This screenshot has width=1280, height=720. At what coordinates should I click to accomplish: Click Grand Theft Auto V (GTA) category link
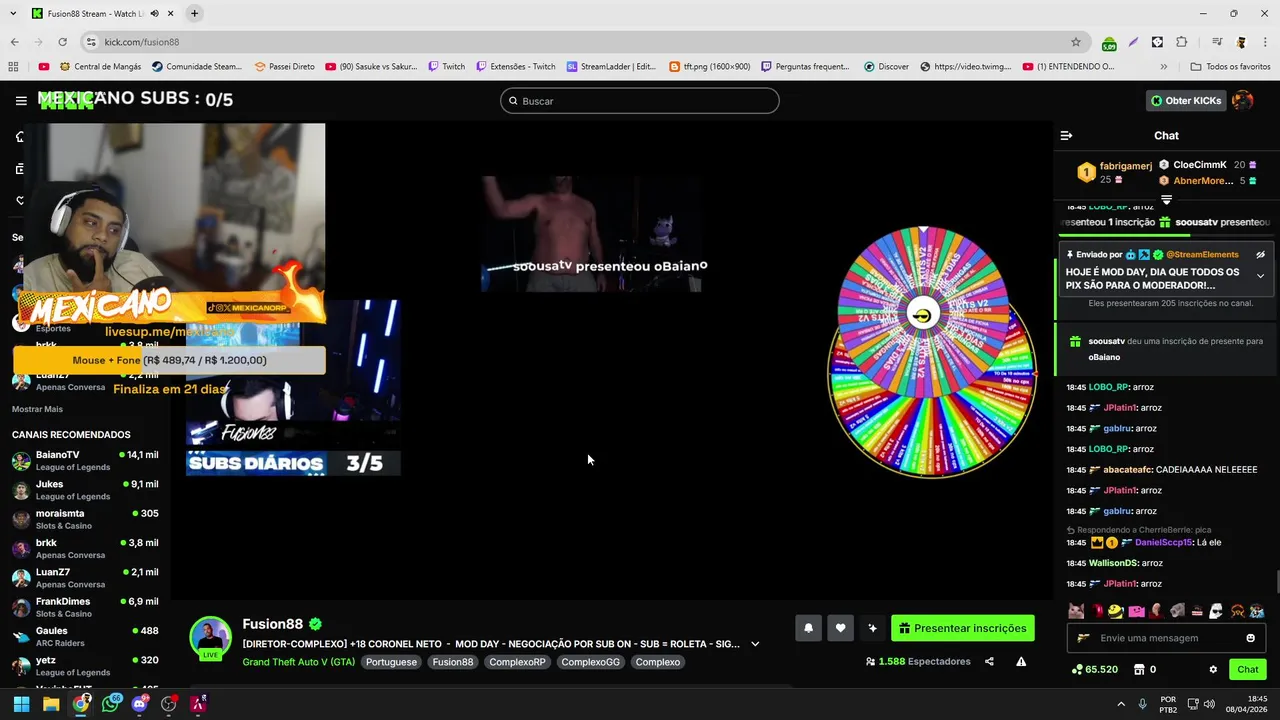point(298,662)
